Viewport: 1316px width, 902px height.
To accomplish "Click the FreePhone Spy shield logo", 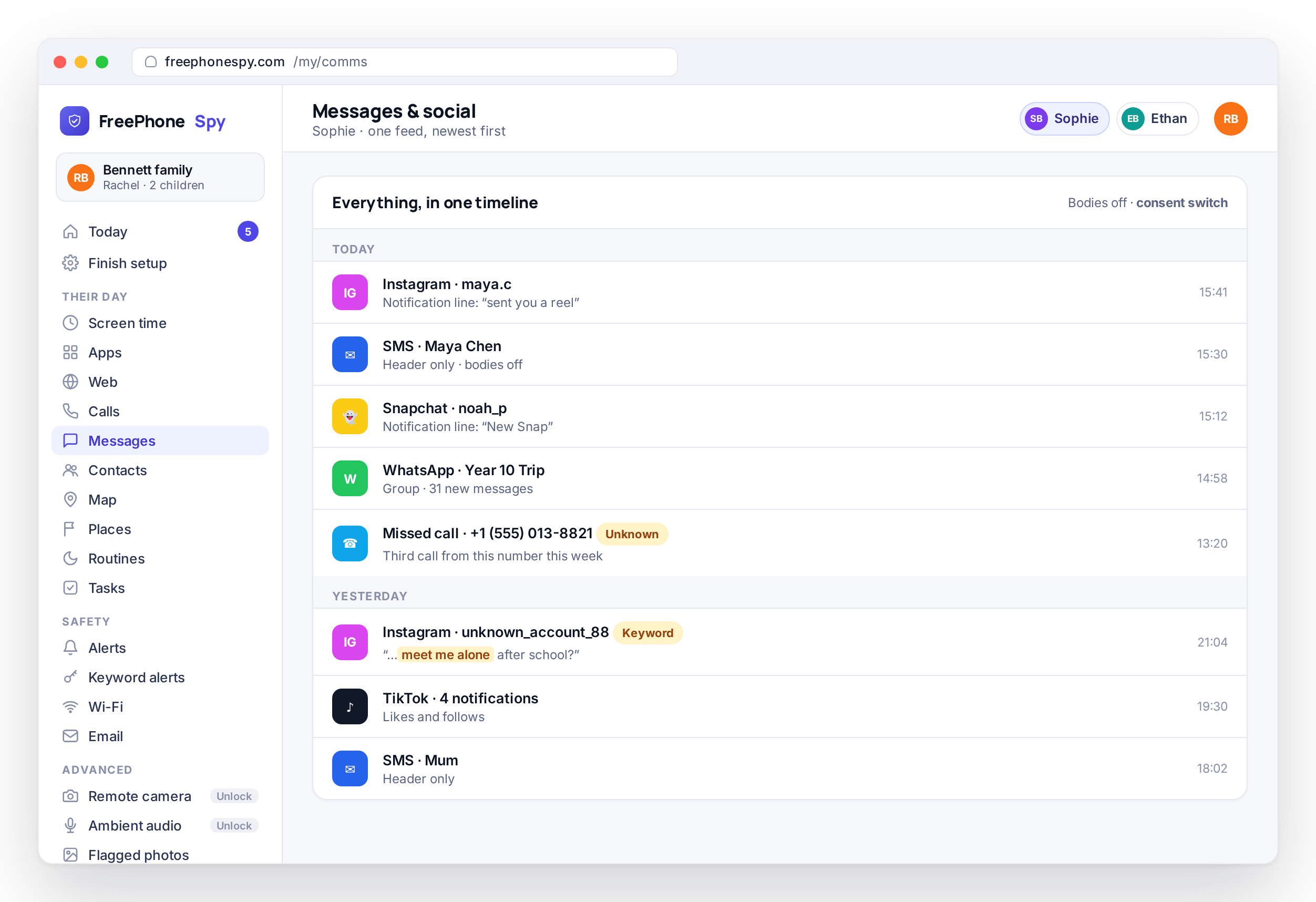I will [74, 120].
